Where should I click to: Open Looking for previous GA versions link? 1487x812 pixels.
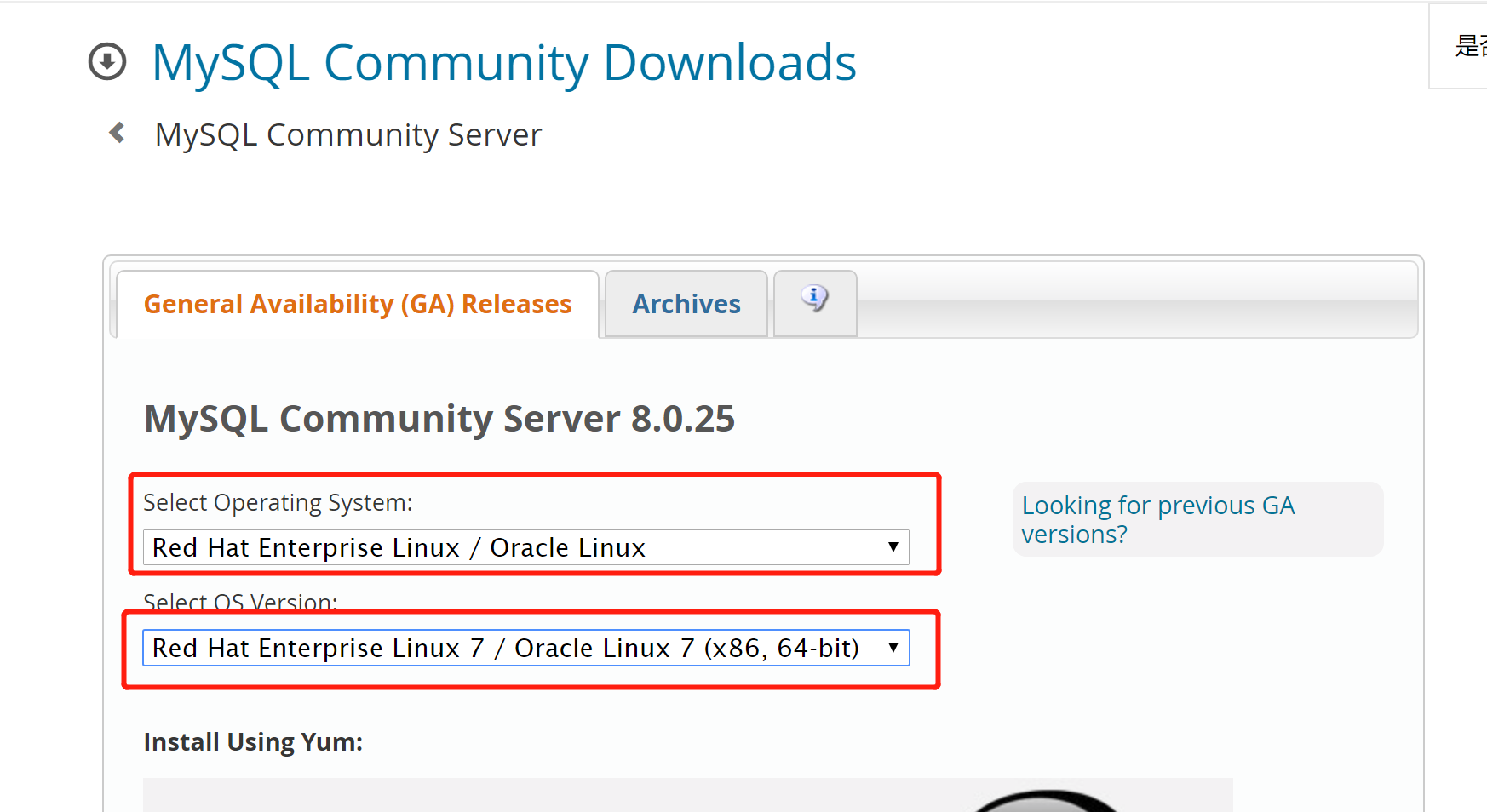(1158, 519)
